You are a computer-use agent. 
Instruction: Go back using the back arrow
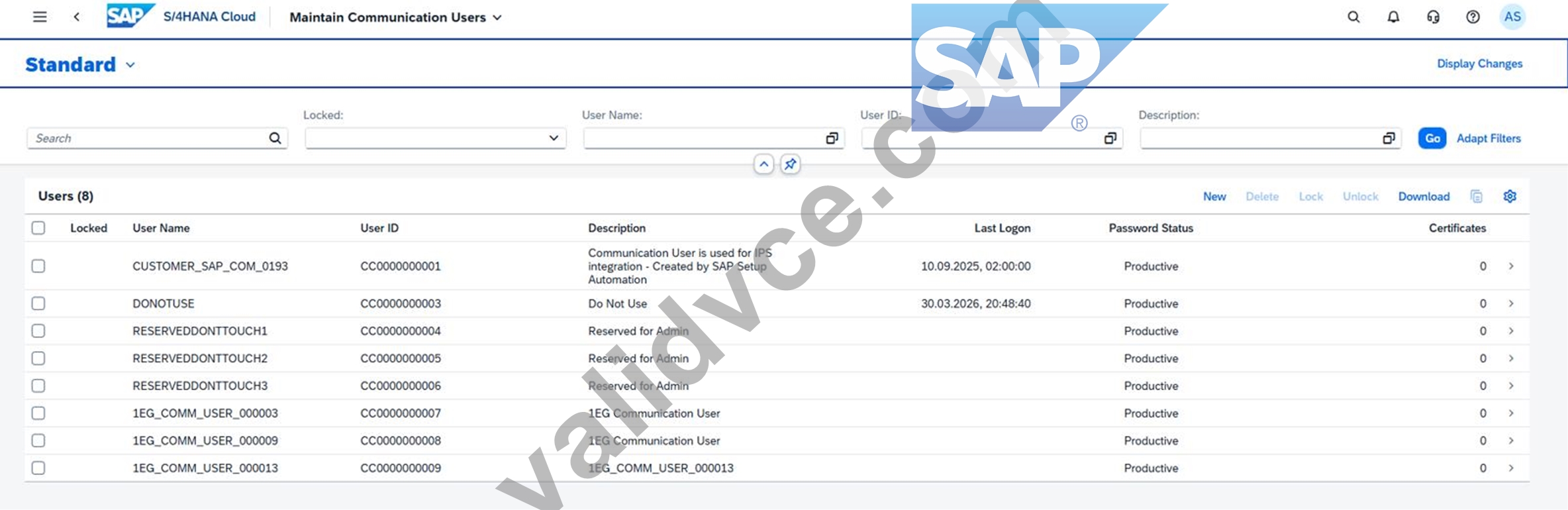click(77, 17)
